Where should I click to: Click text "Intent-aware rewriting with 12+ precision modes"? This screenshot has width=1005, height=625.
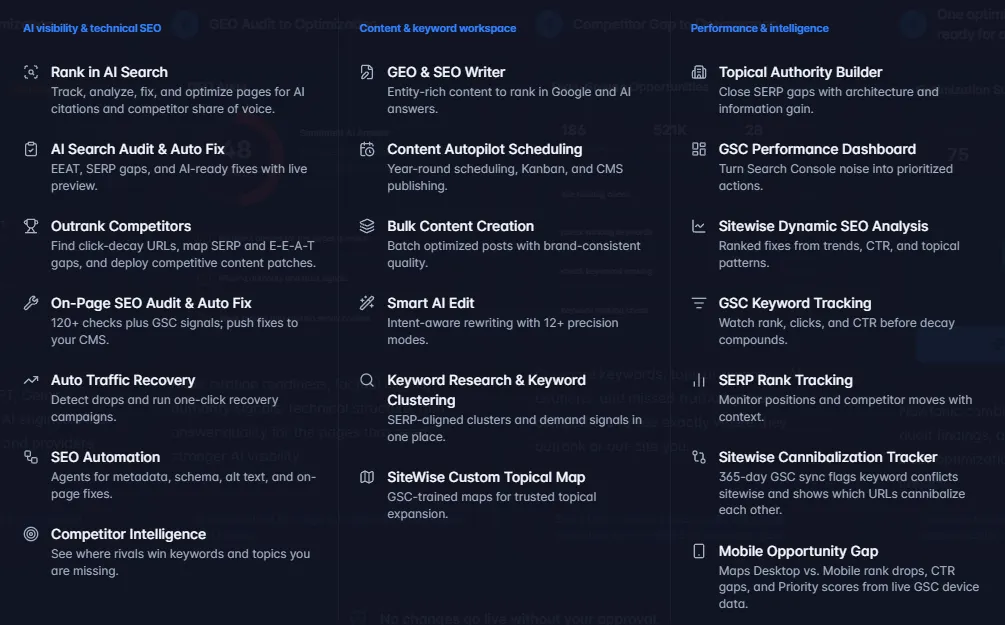(503, 331)
